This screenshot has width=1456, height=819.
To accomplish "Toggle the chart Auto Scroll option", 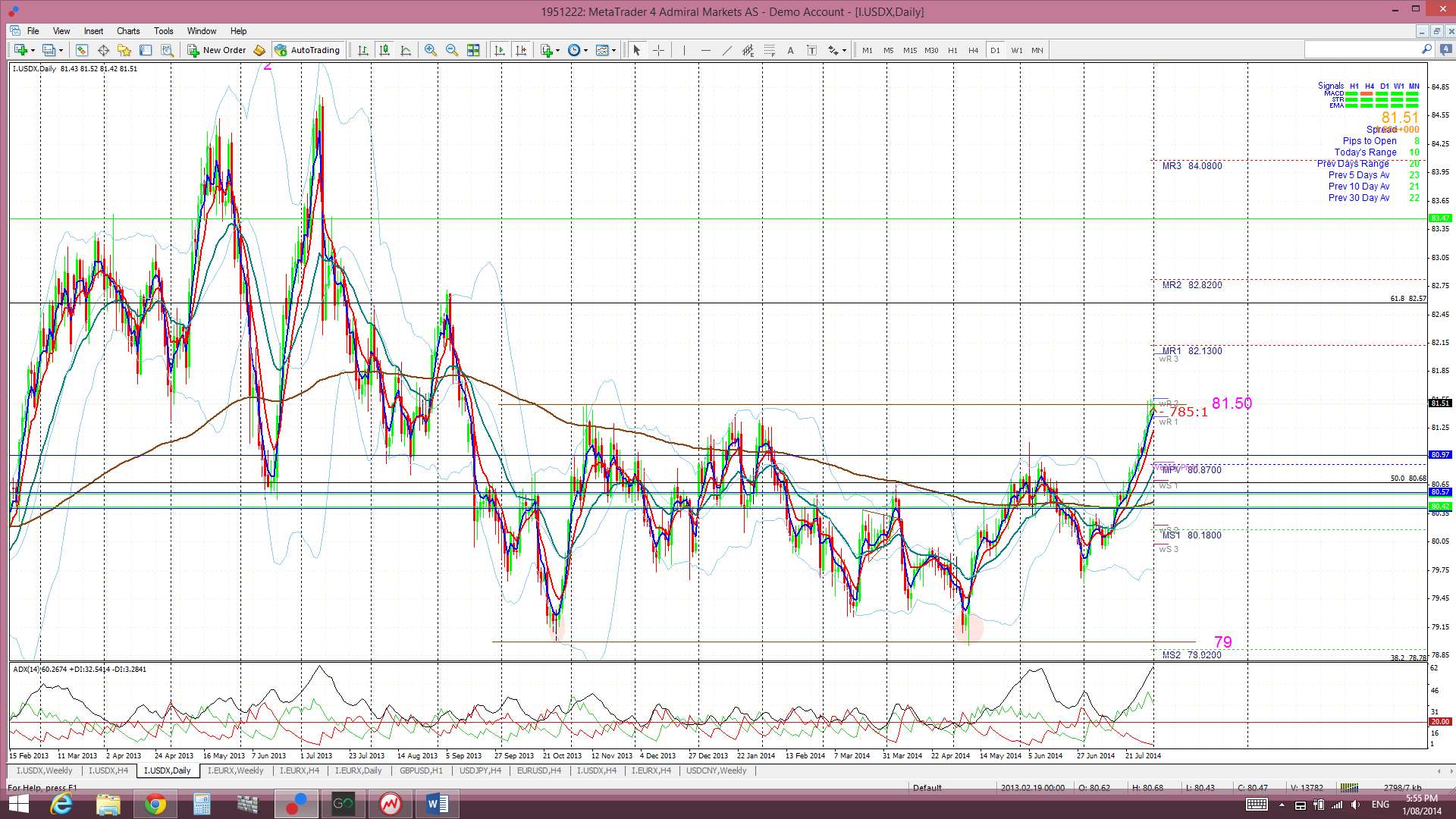I will (500, 50).
